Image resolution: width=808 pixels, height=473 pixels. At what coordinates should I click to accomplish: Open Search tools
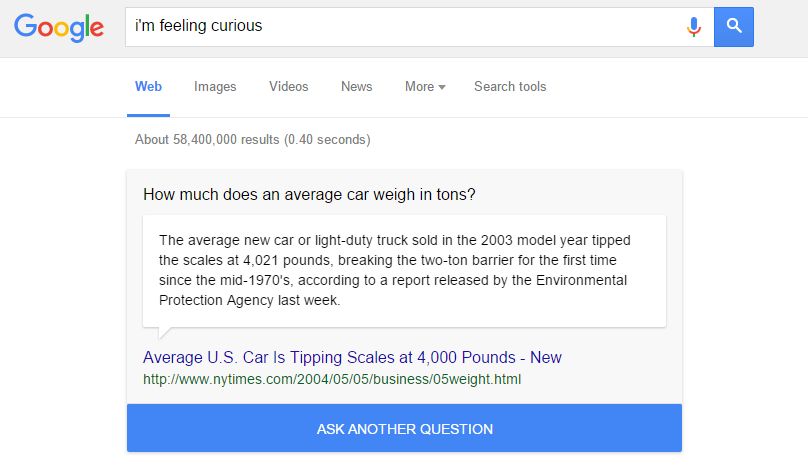pyautogui.click(x=510, y=87)
